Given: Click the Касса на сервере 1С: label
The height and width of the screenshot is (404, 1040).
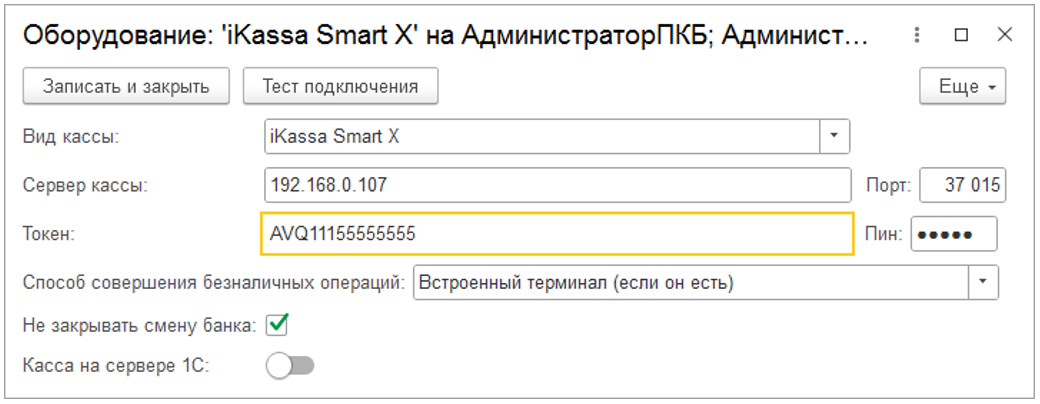Looking at the screenshot, I should click(x=116, y=367).
